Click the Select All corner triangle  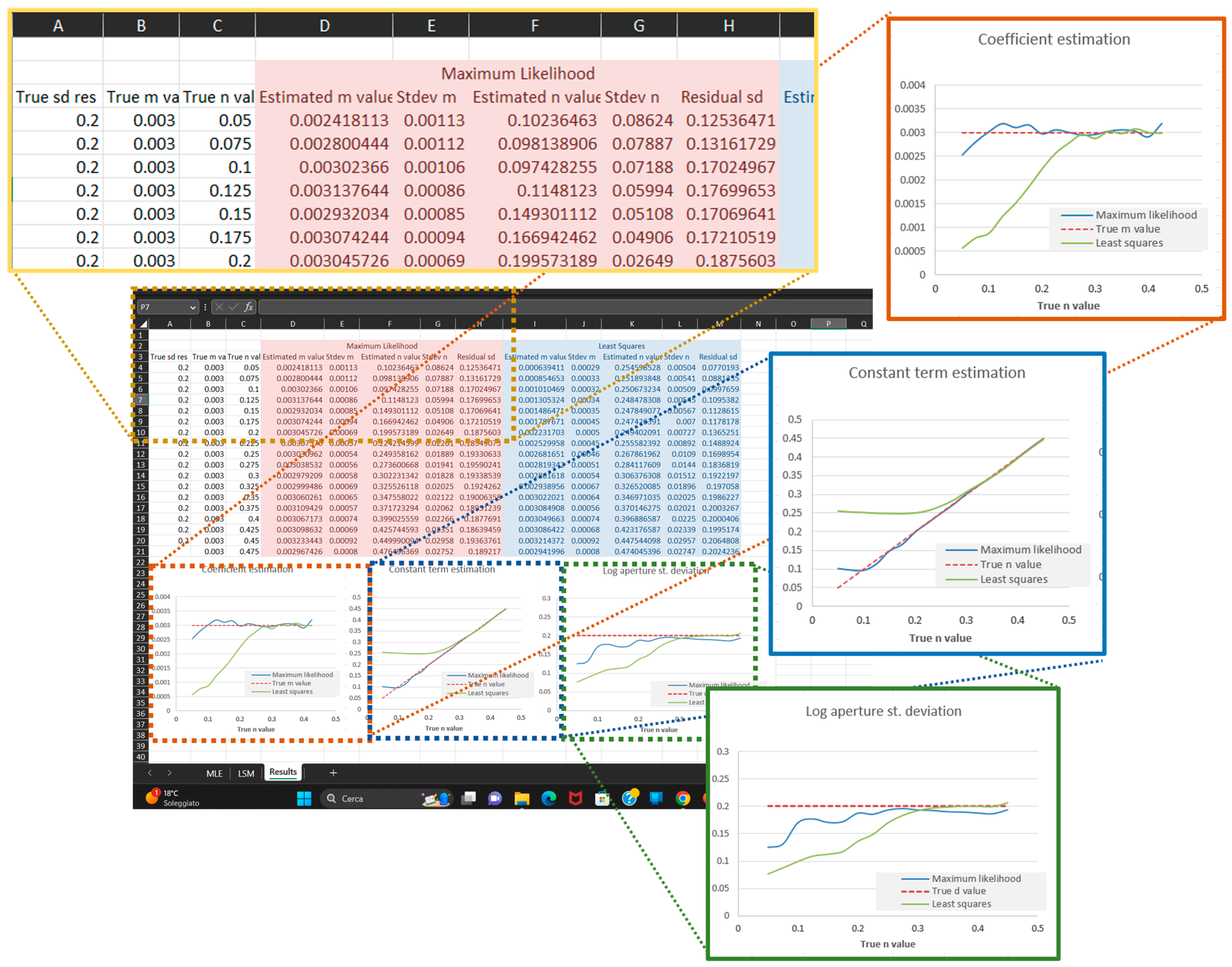coord(143,324)
